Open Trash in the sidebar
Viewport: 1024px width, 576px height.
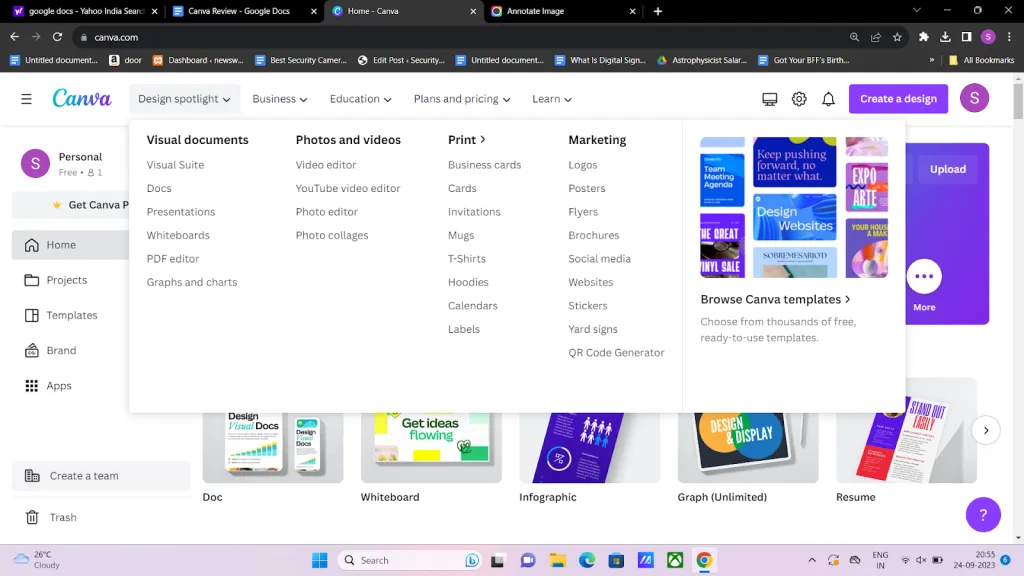point(62,517)
